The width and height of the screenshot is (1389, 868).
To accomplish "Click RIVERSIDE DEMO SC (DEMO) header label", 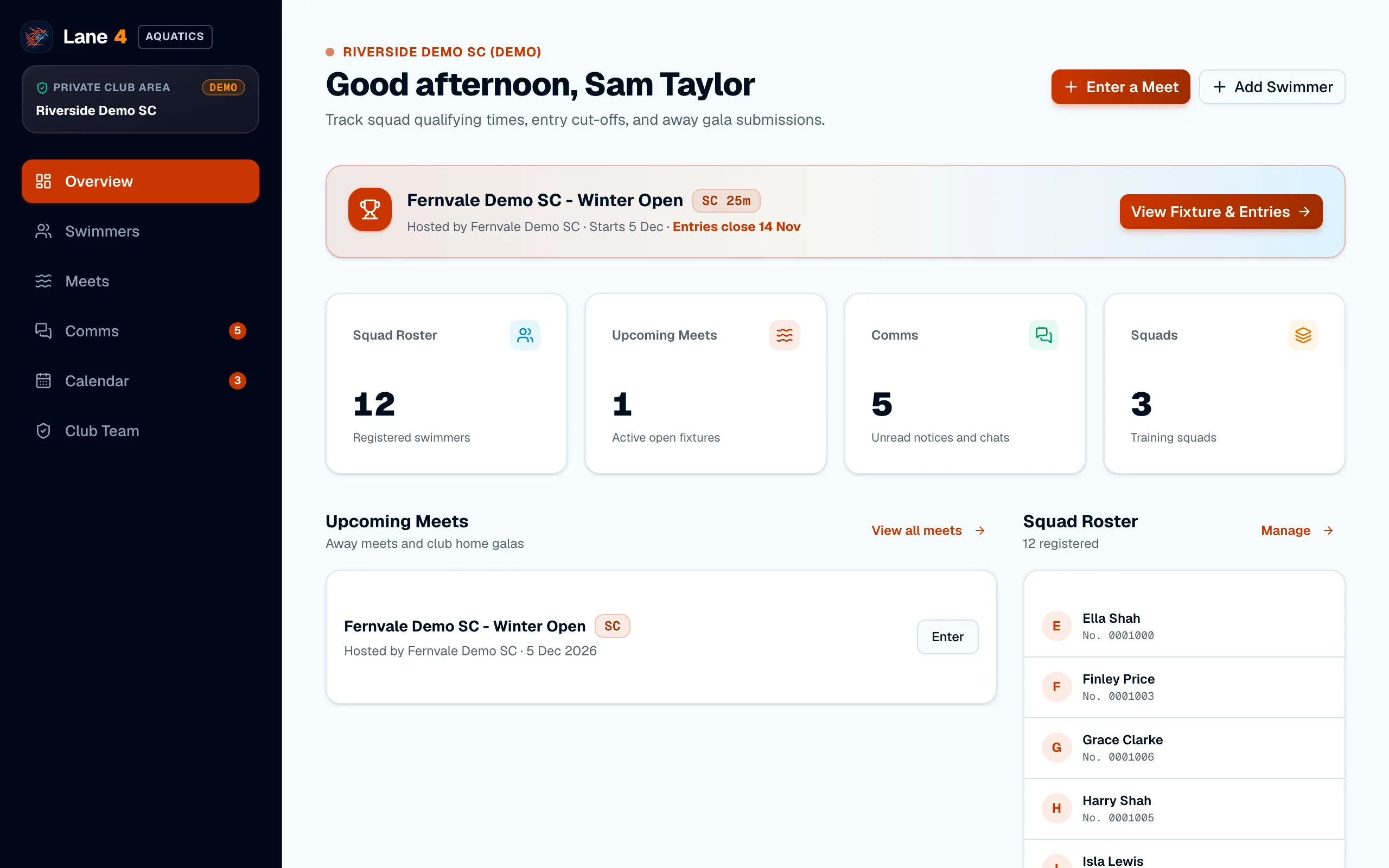I will 442,52.
